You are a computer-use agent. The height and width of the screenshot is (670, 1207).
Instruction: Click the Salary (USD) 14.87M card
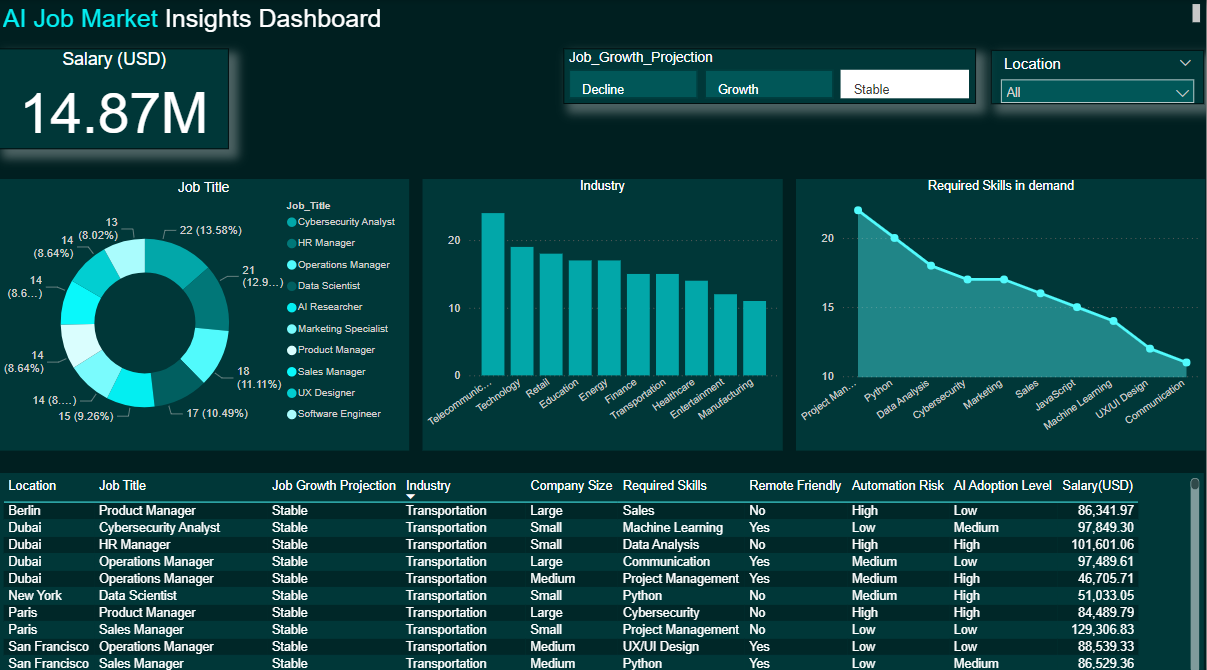(115, 98)
